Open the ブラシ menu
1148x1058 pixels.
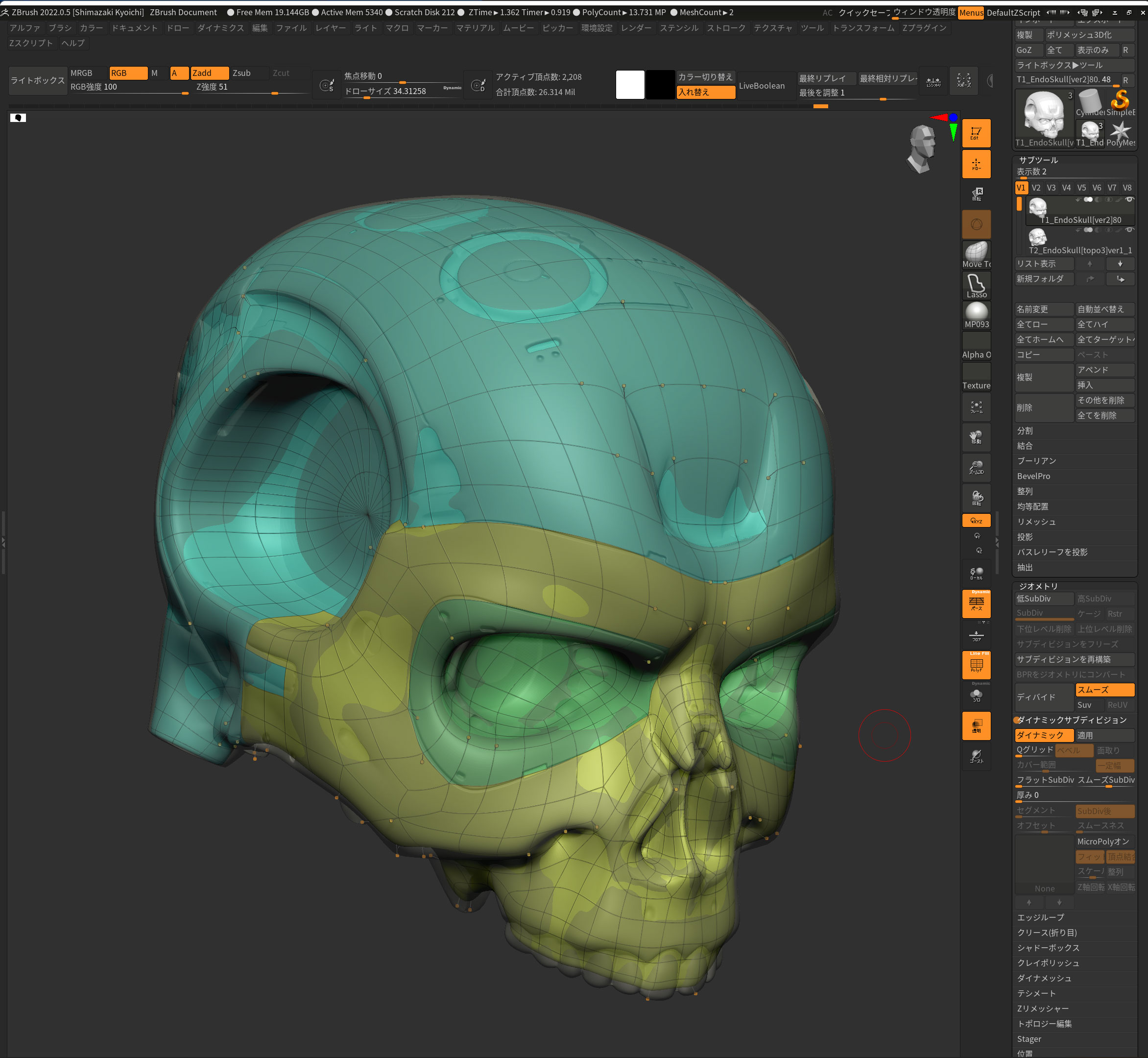pos(60,28)
